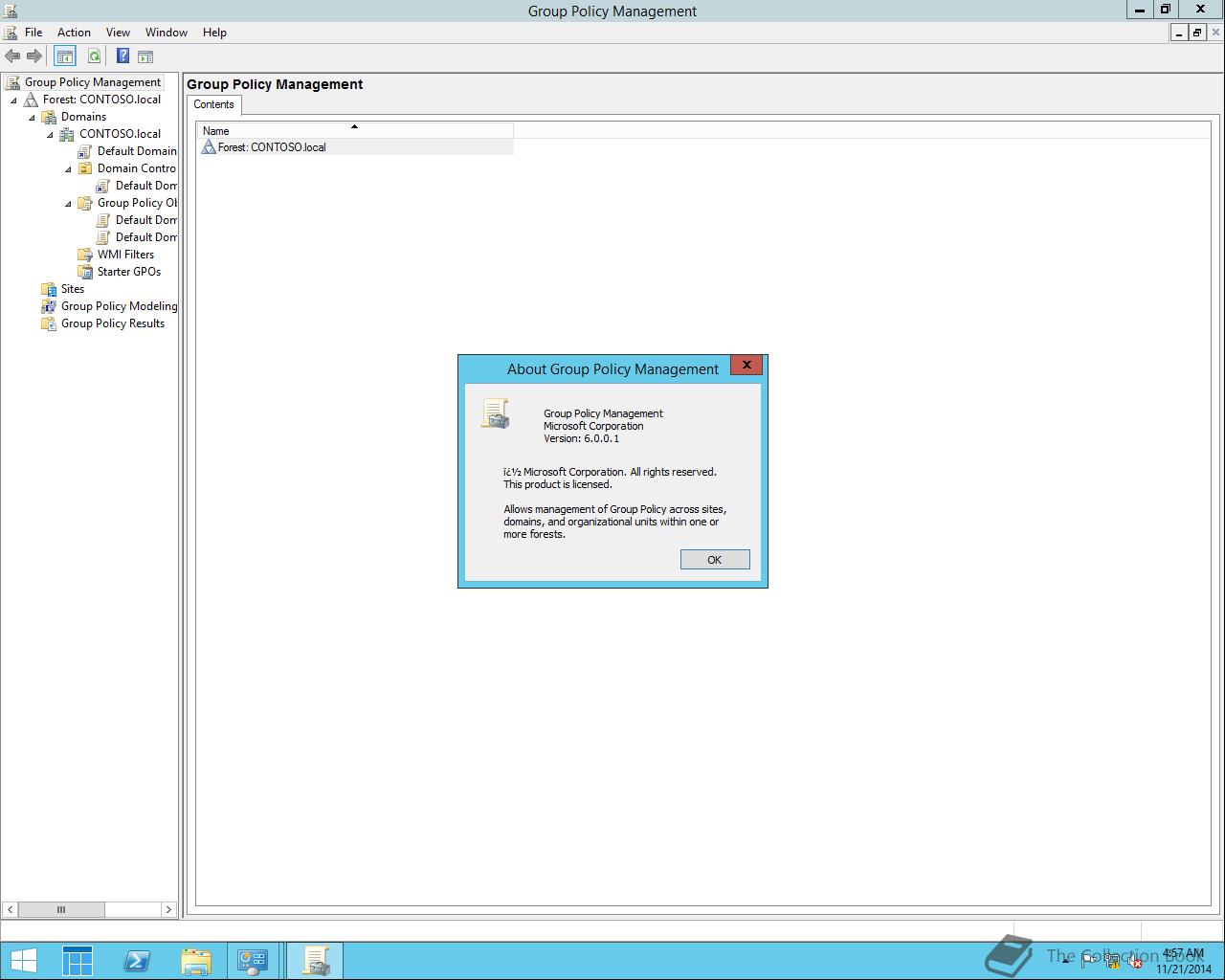
Task: Launch PowerShell from the taskbar
Action: pos(137,961)
